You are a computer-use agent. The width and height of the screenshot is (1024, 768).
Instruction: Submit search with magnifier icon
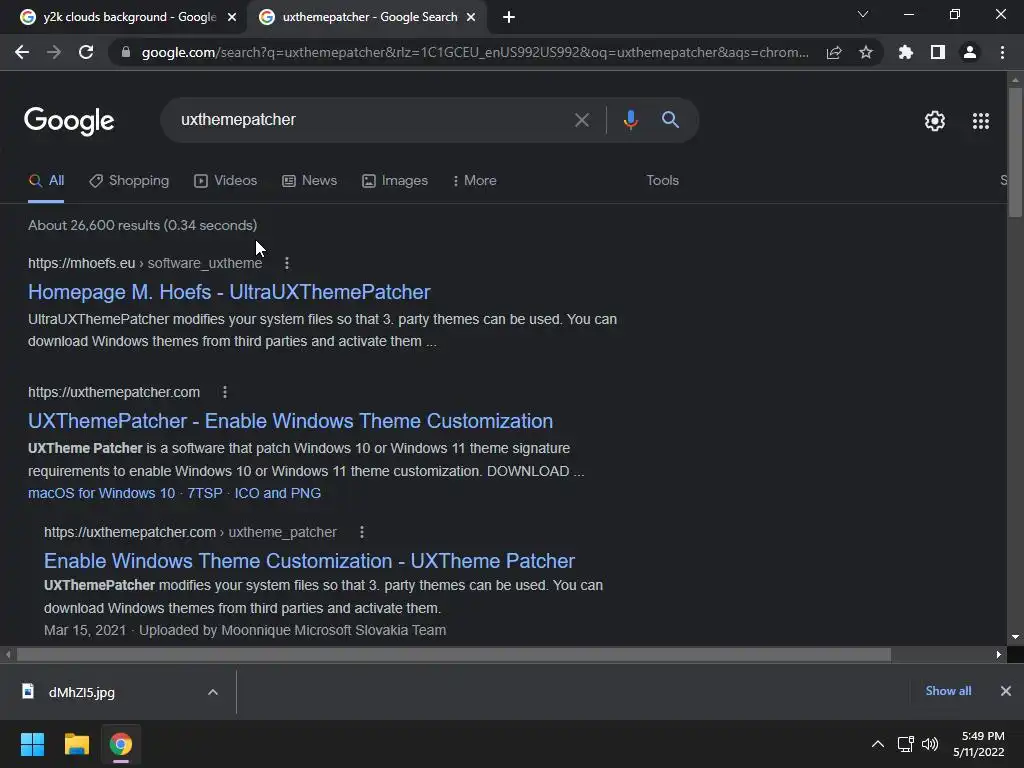(x=670, y=120)
